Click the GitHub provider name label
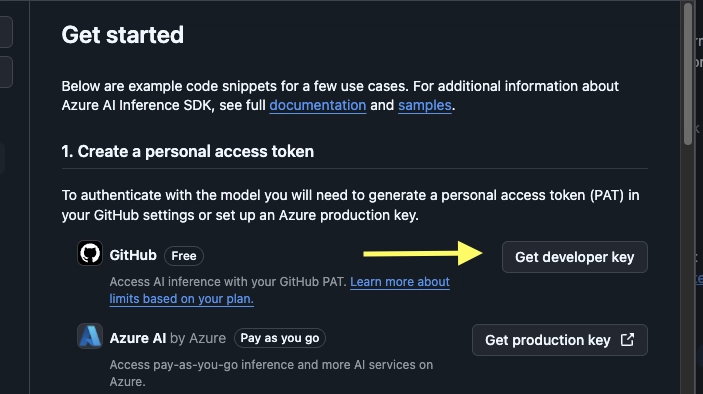 133,255
